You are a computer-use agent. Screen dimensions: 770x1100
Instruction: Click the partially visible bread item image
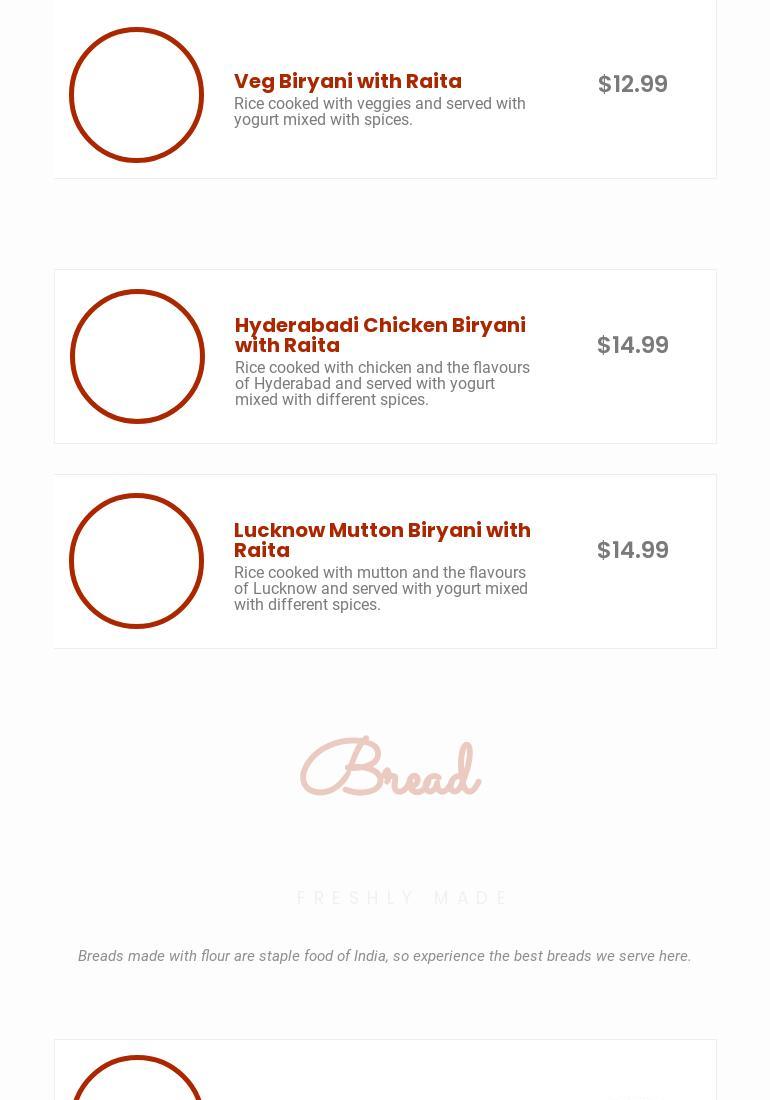[137, 1080]
